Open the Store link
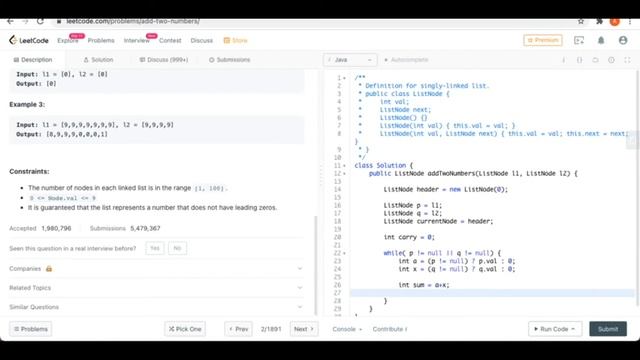This screenshot has width=640, height=360. [x=236, y=40]
